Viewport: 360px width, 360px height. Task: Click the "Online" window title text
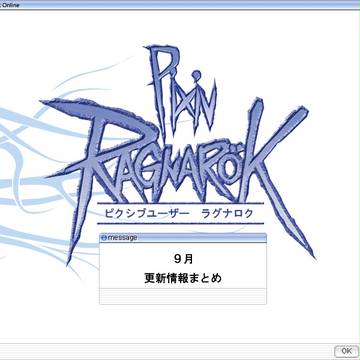(11, 5)
